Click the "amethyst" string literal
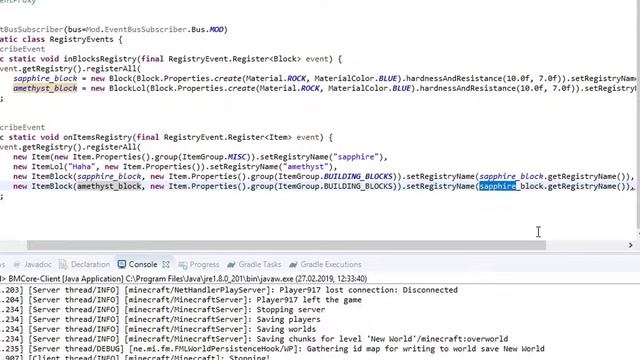Viewport: 640px width, 360px height. 306,167
